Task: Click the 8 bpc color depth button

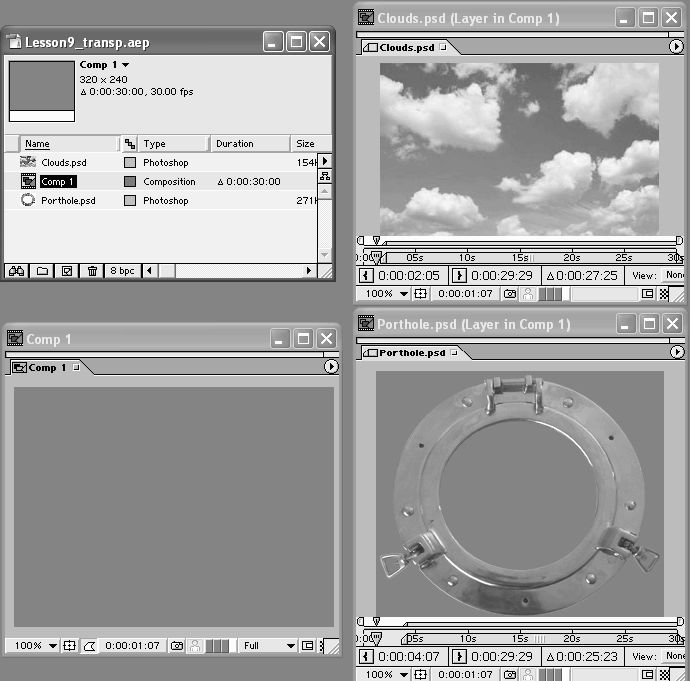Action: (122, 271)
